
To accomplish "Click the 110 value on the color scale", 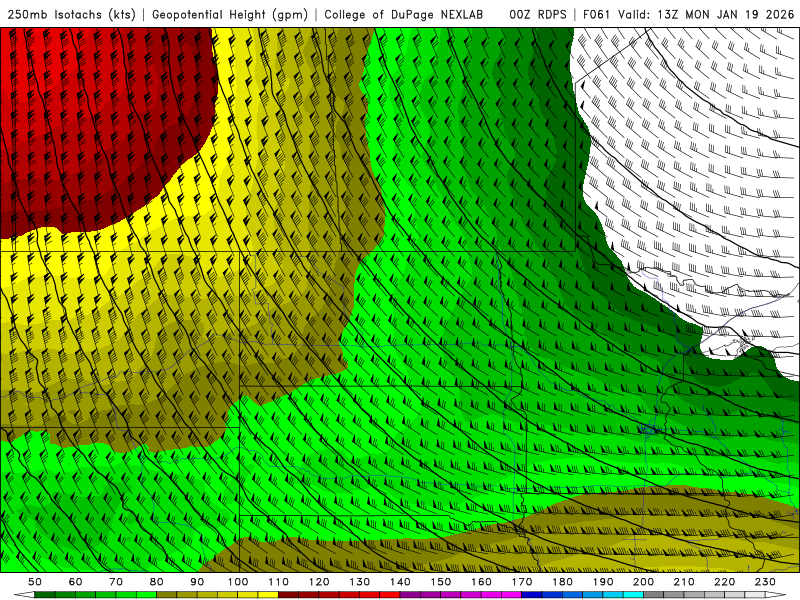I will [279, 582].
